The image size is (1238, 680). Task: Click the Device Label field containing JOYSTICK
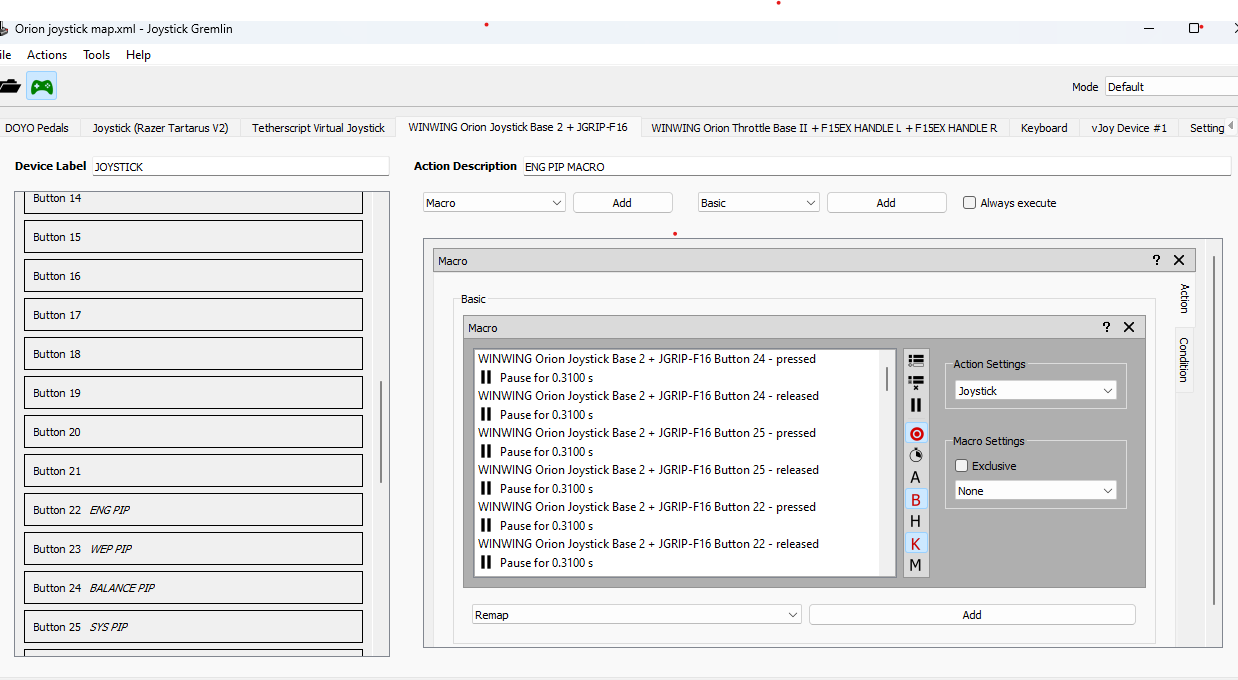coord(241,167)
